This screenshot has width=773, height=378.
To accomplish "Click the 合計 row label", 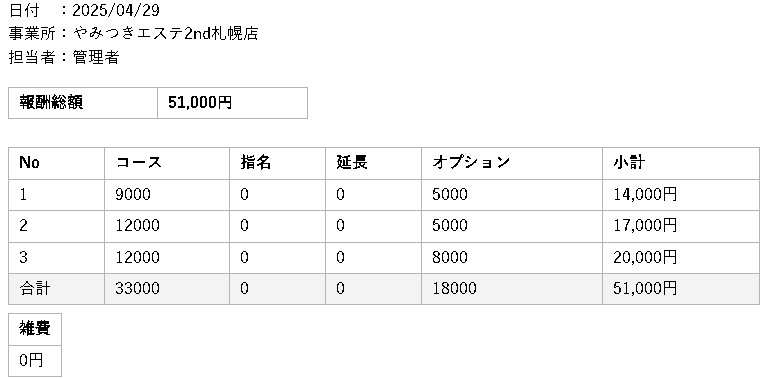I will [x=35, y=288].
